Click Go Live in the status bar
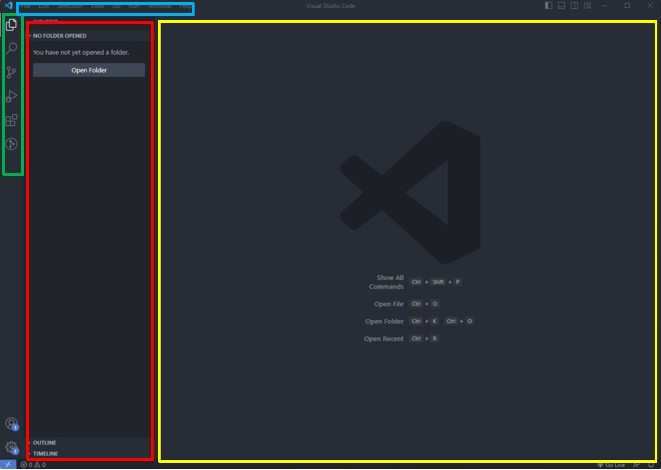This screenshot has height=470, width=661. [x=612, y=465]
